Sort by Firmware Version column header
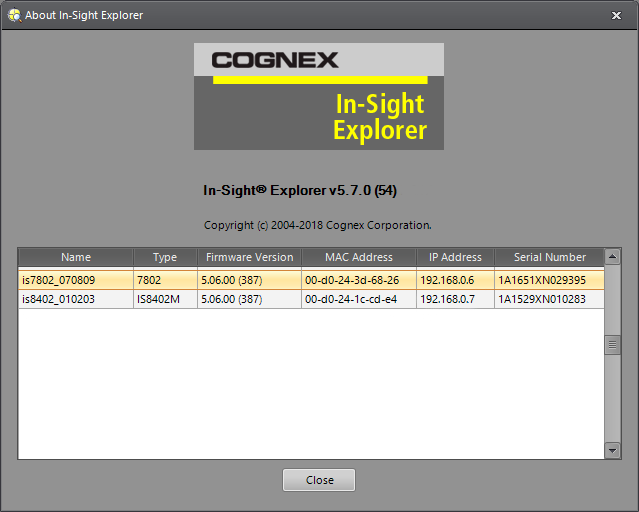The width and height of the screenshot is (639, 512). pos(249,257)
